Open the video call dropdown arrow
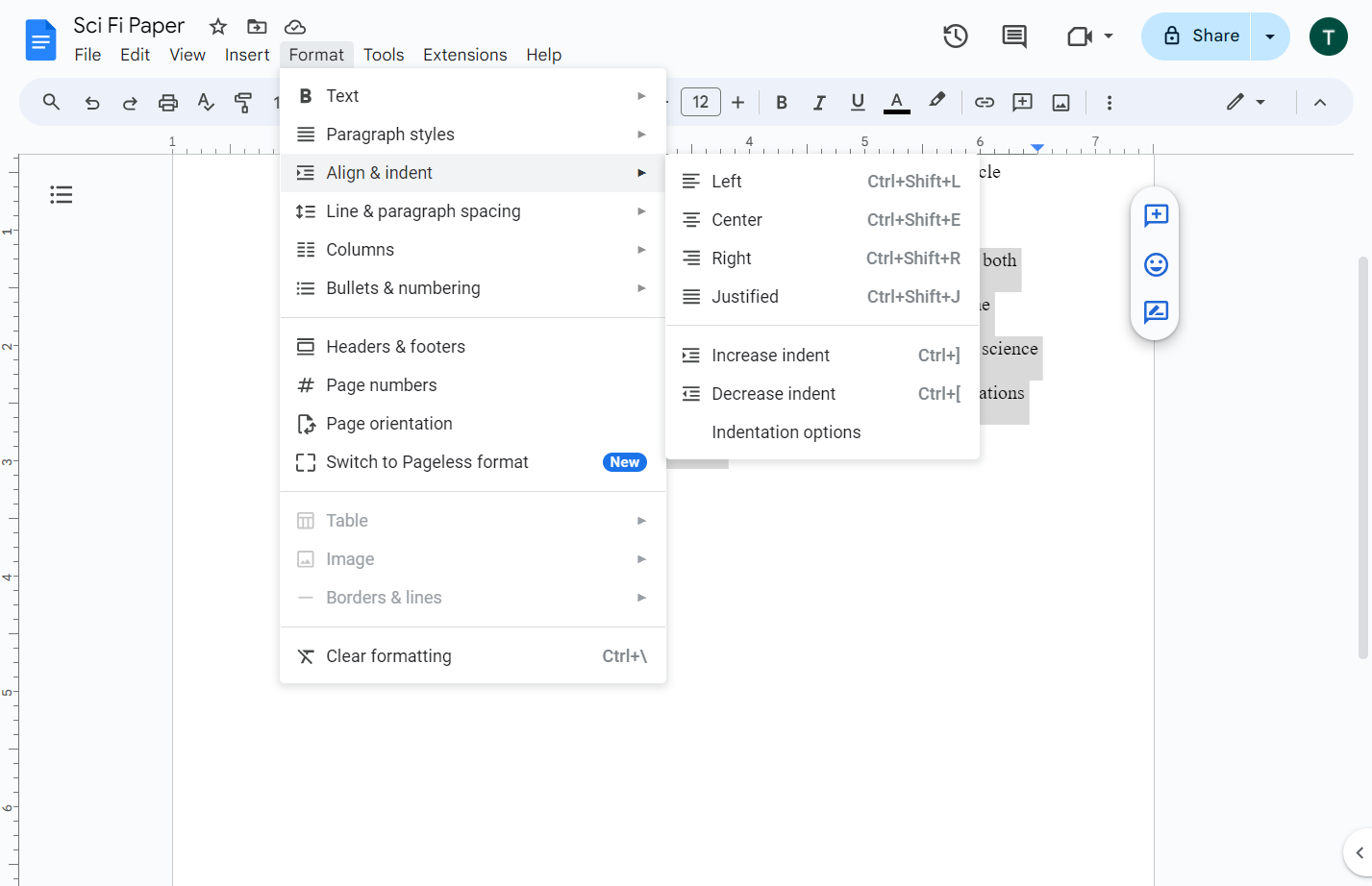 coord(1109,37)
